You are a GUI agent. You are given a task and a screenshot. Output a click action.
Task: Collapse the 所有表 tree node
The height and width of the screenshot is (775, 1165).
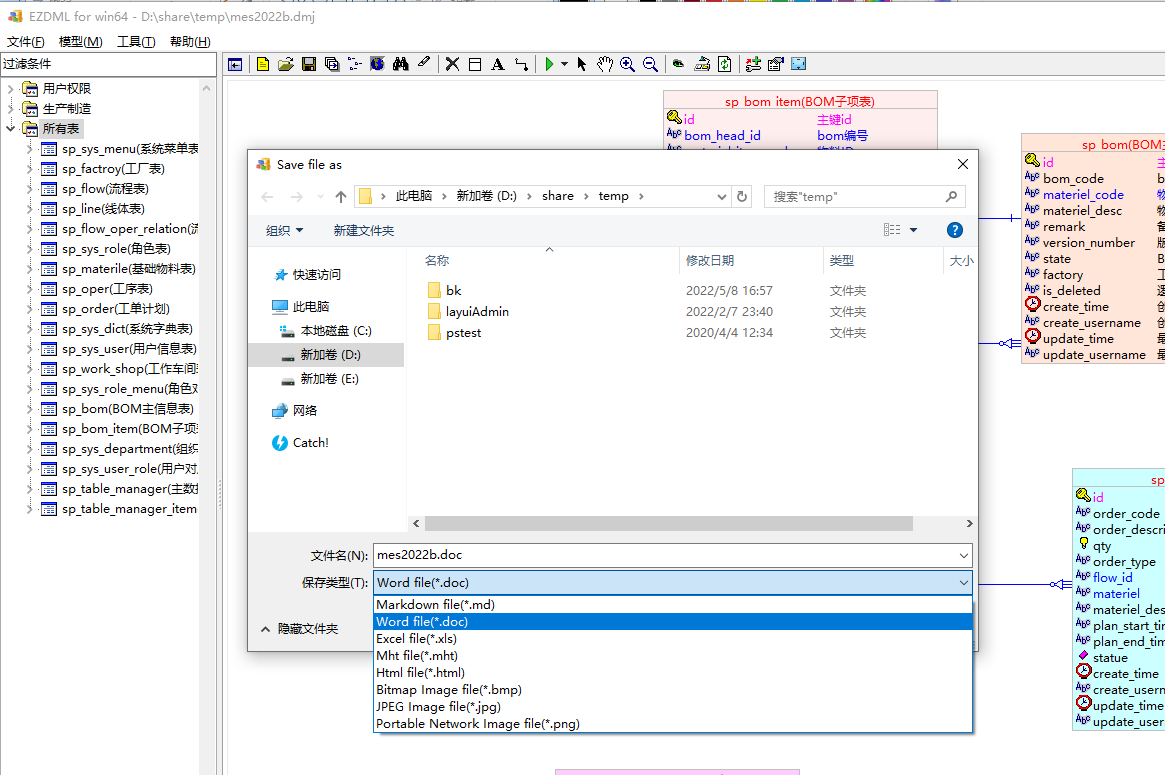[10, 129]
